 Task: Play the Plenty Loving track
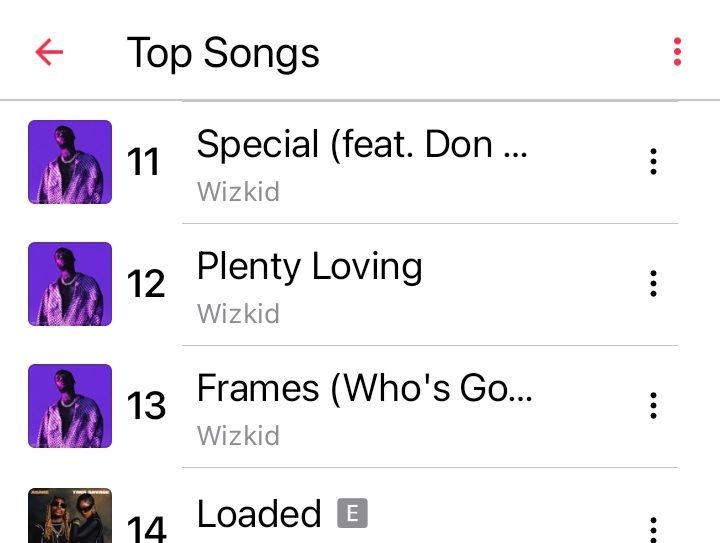tap(309, 267)
